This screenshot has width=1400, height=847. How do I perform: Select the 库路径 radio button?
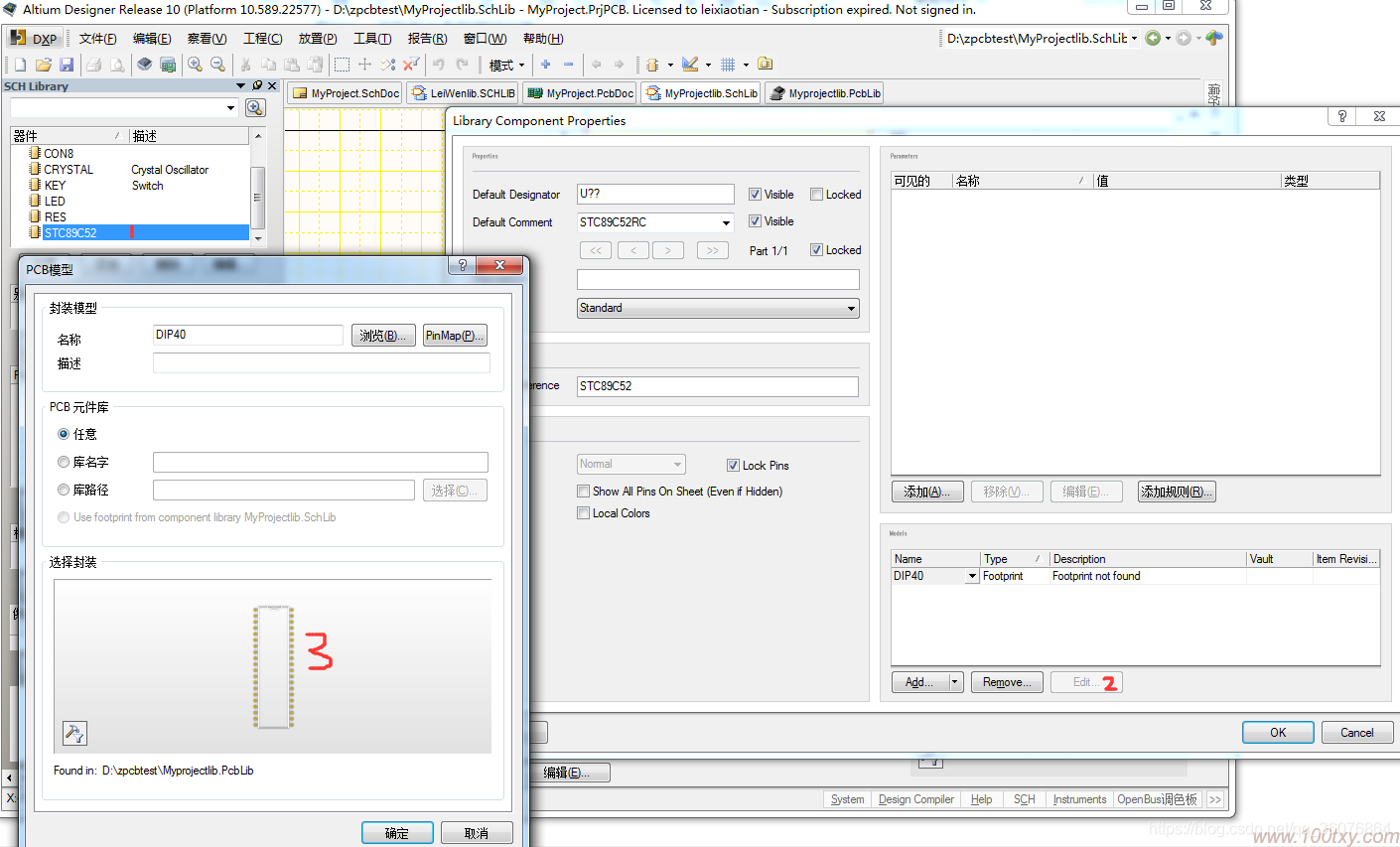(64, 490)
